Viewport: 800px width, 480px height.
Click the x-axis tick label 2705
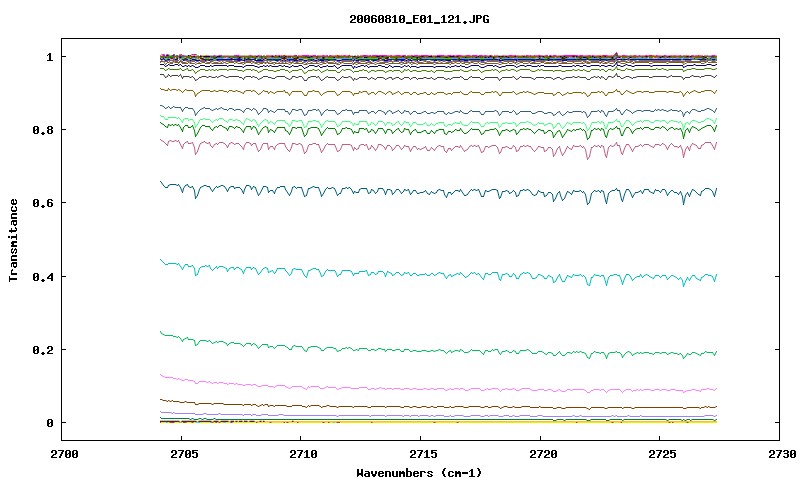click(184, 454)
